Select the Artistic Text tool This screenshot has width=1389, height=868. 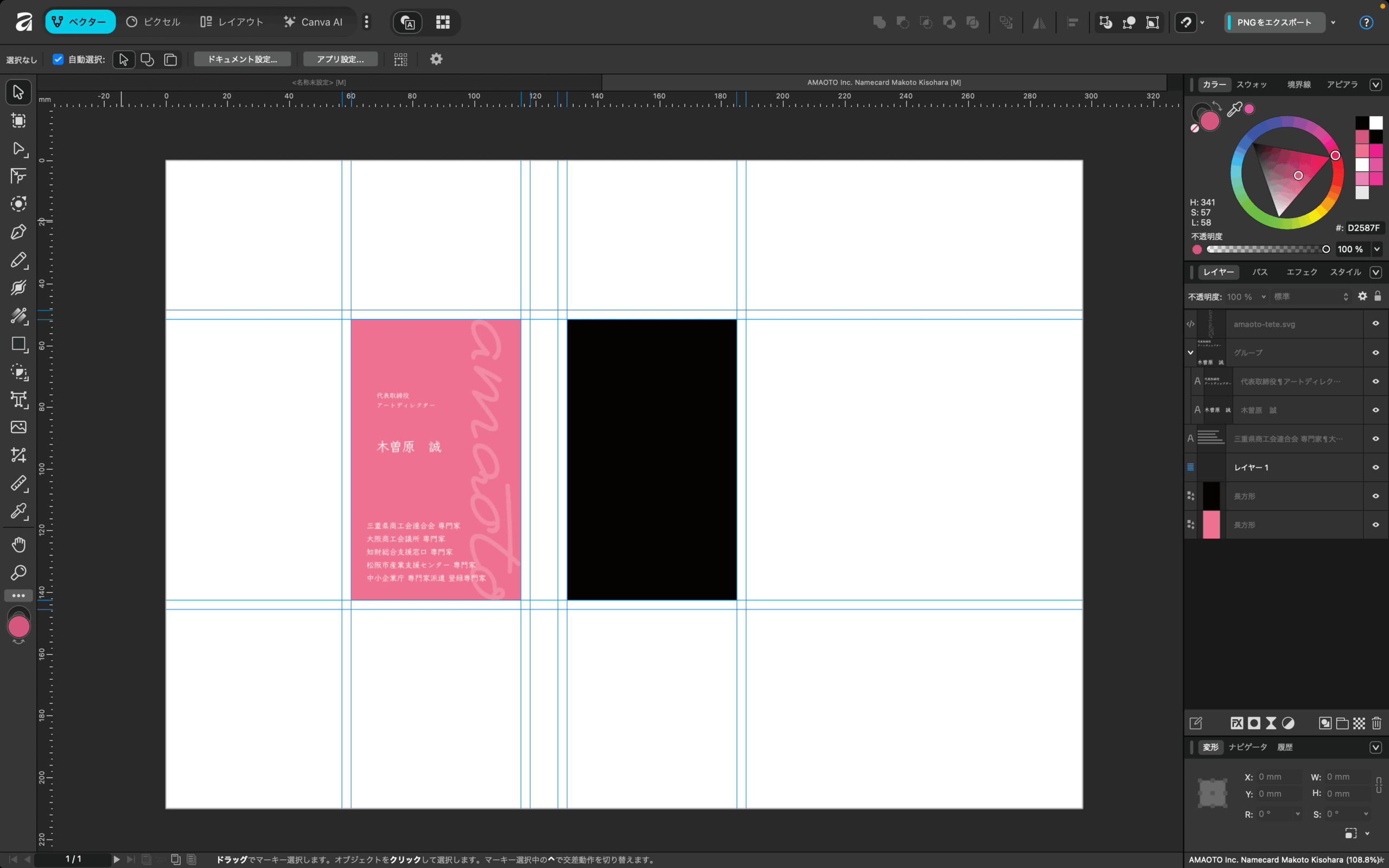click(x=18, y=400)
